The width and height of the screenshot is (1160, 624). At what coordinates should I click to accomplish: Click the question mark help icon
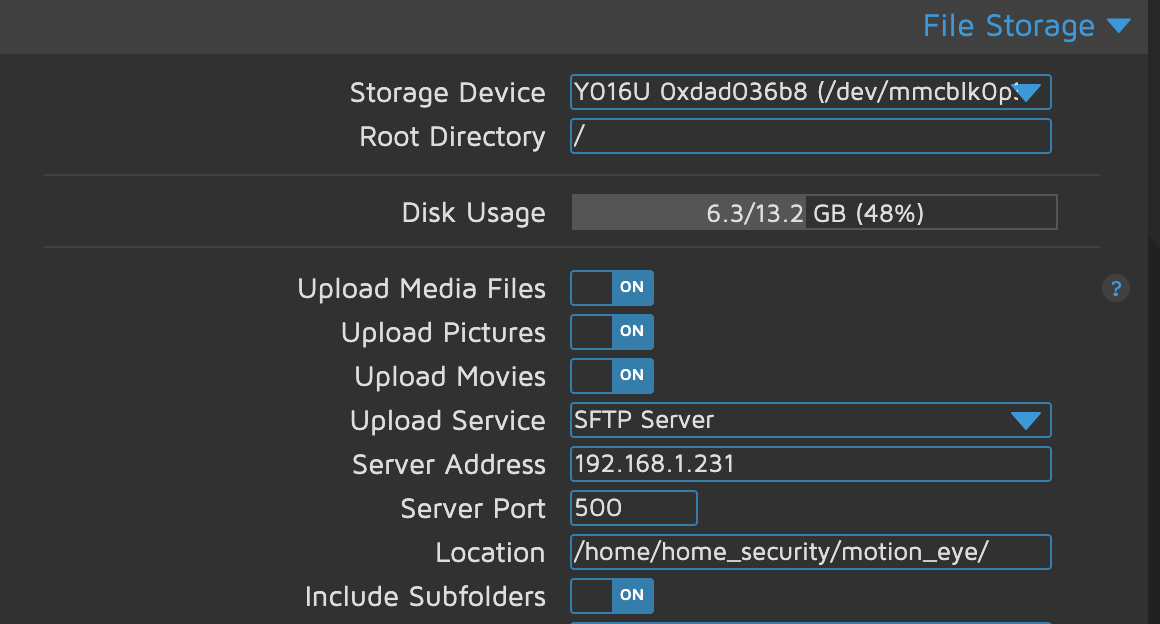point(1115,288)
